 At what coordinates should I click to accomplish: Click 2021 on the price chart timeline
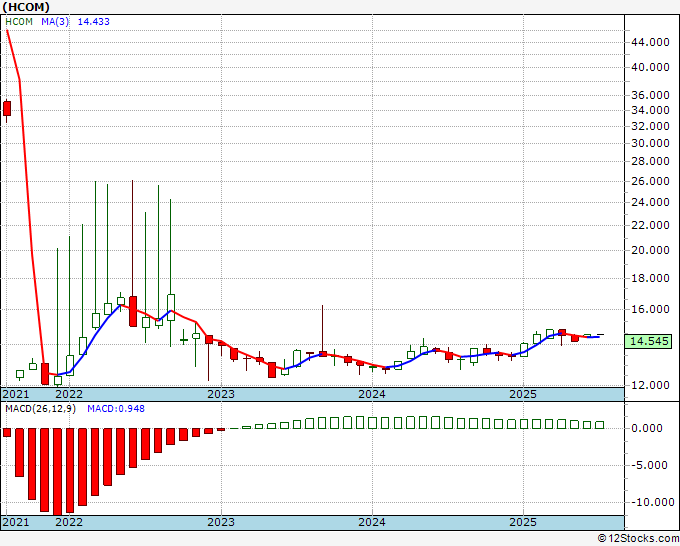(x=16, y=394)
